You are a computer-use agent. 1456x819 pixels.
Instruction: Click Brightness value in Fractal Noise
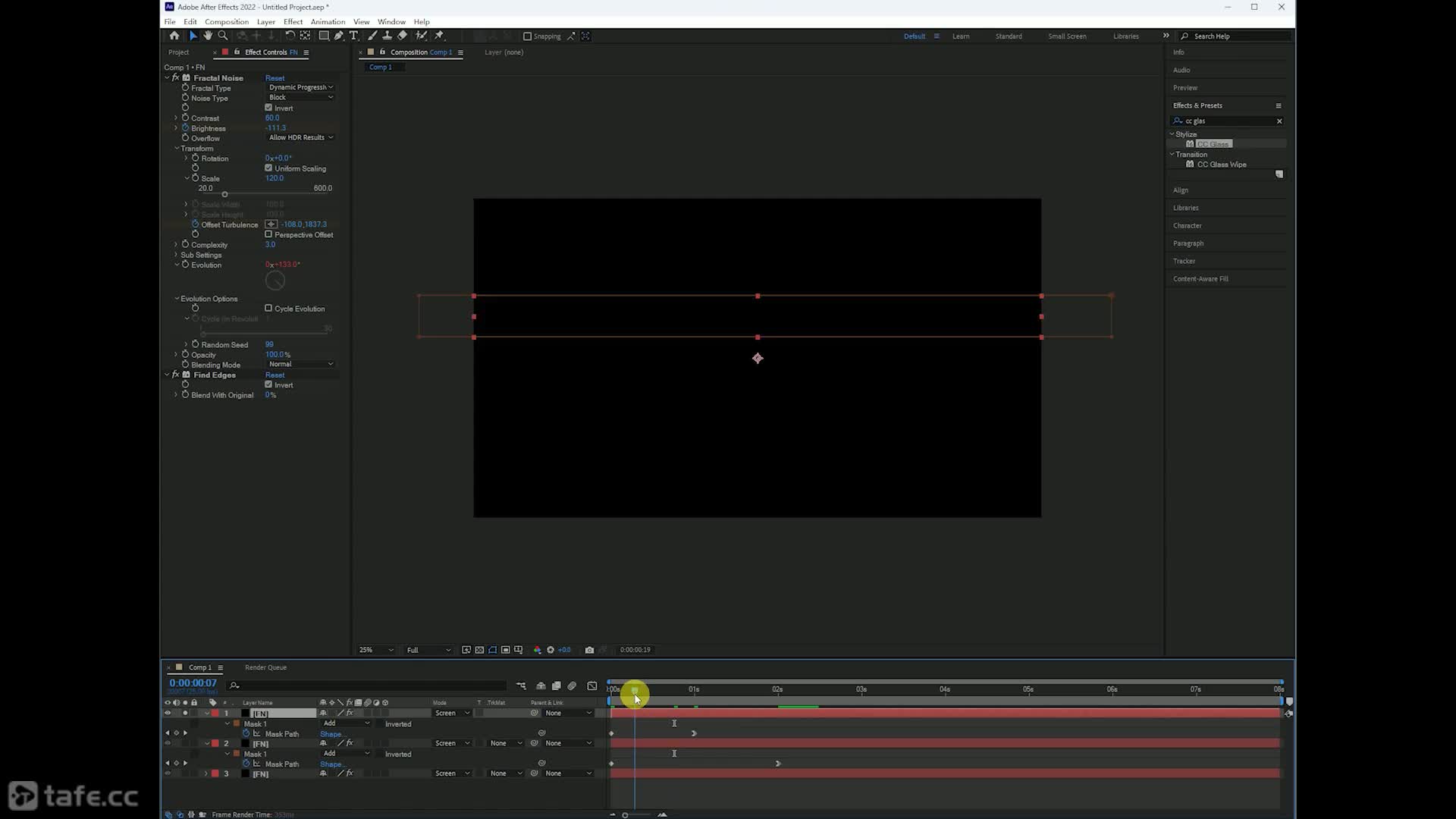tap(275, 128)
